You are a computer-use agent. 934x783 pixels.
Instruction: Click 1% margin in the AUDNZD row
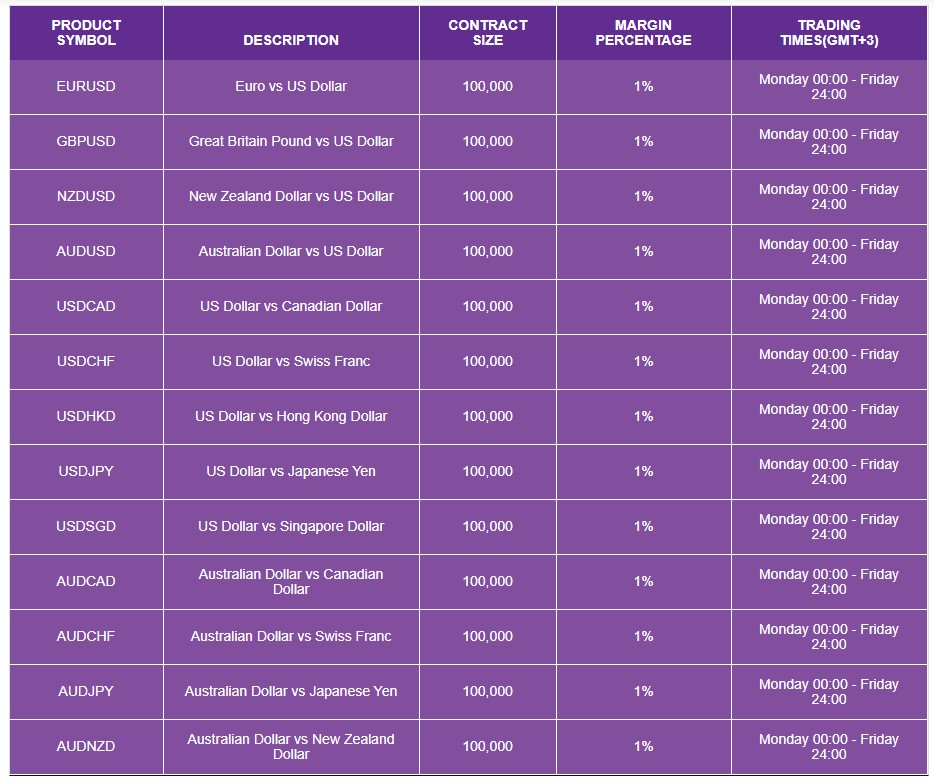click(x=643, y=746)
